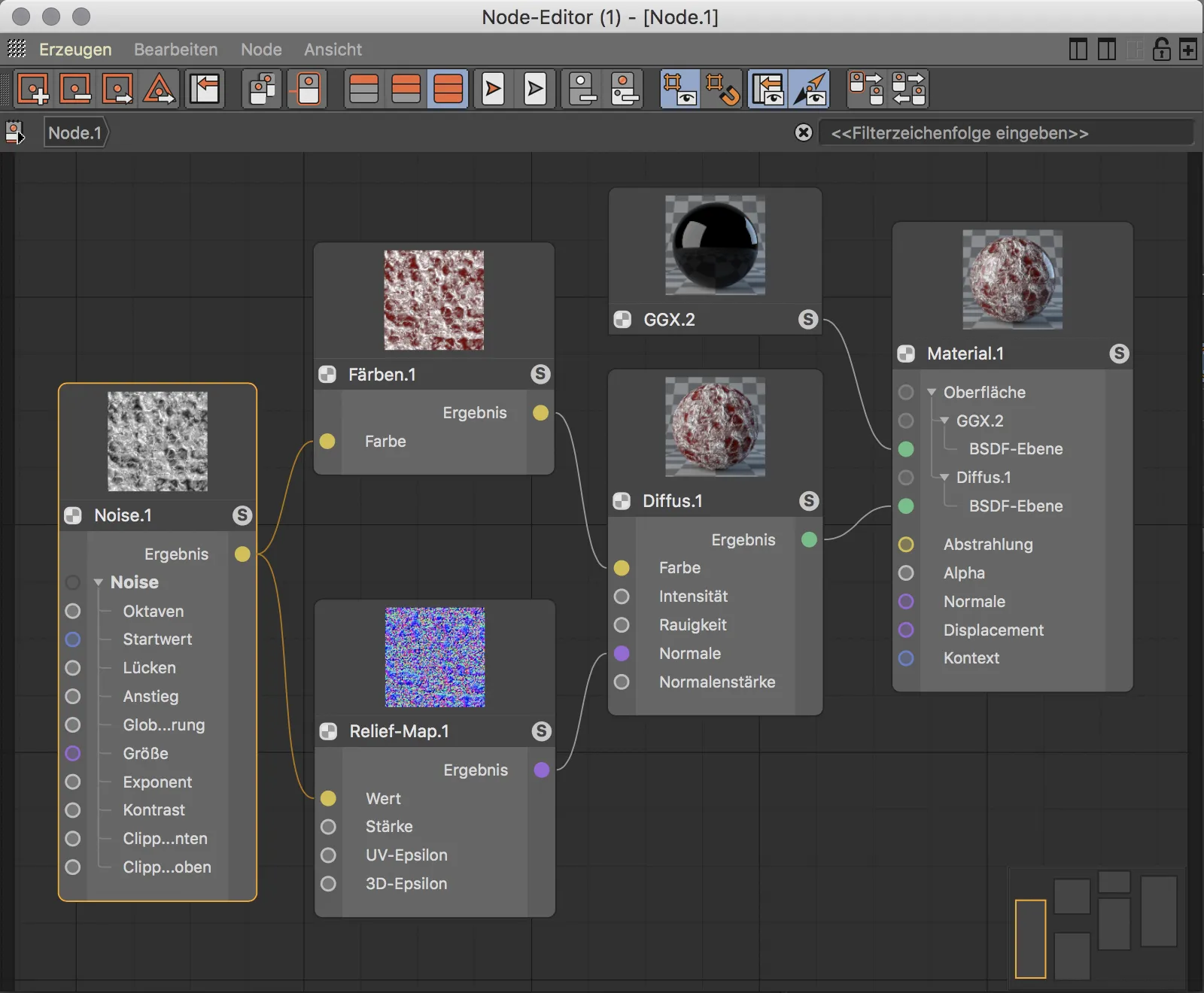
Task: Click the lock icon at top right
Action: coord(1162,50)
